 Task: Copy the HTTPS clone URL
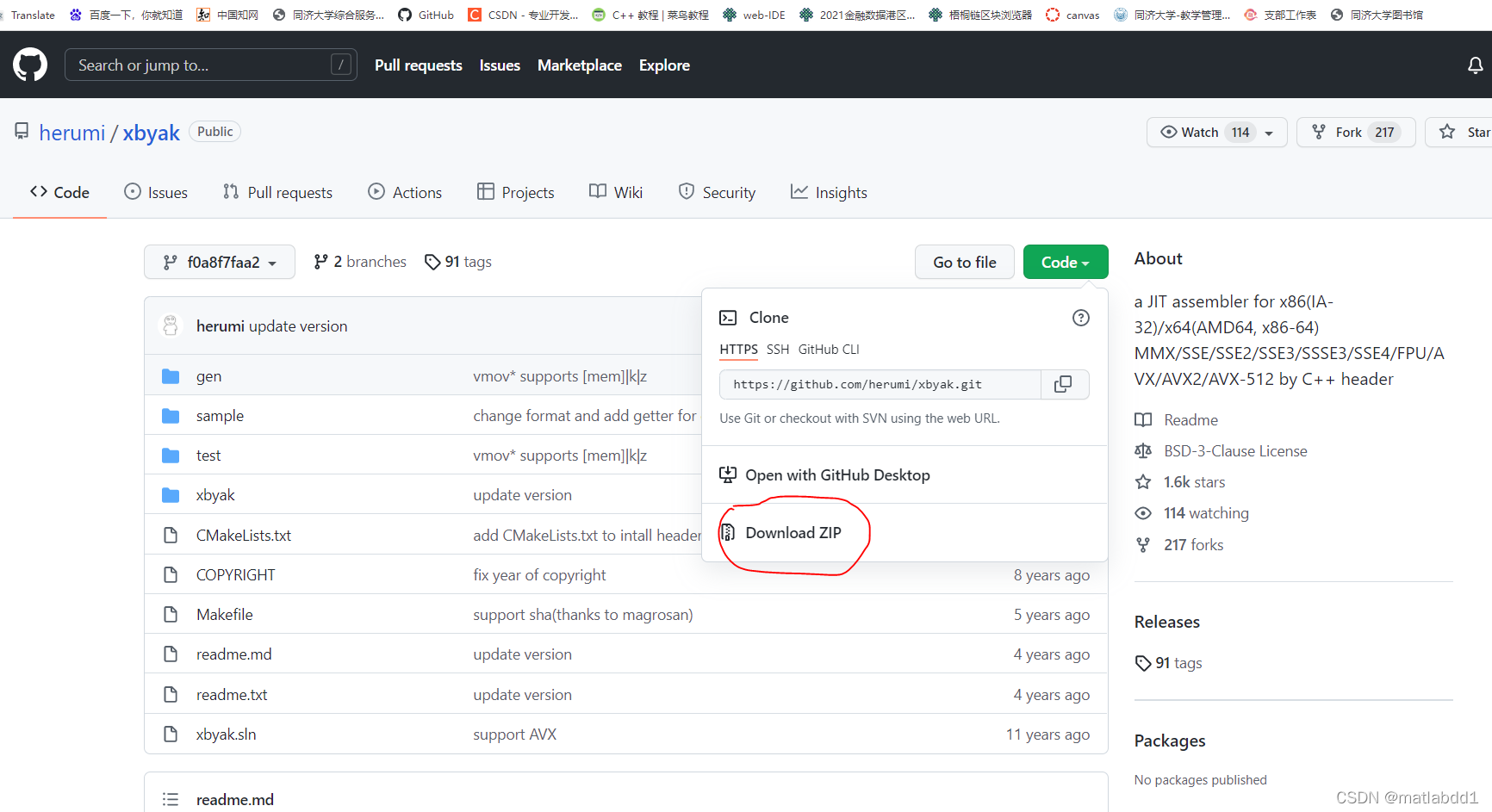(x=1064, y=384)
